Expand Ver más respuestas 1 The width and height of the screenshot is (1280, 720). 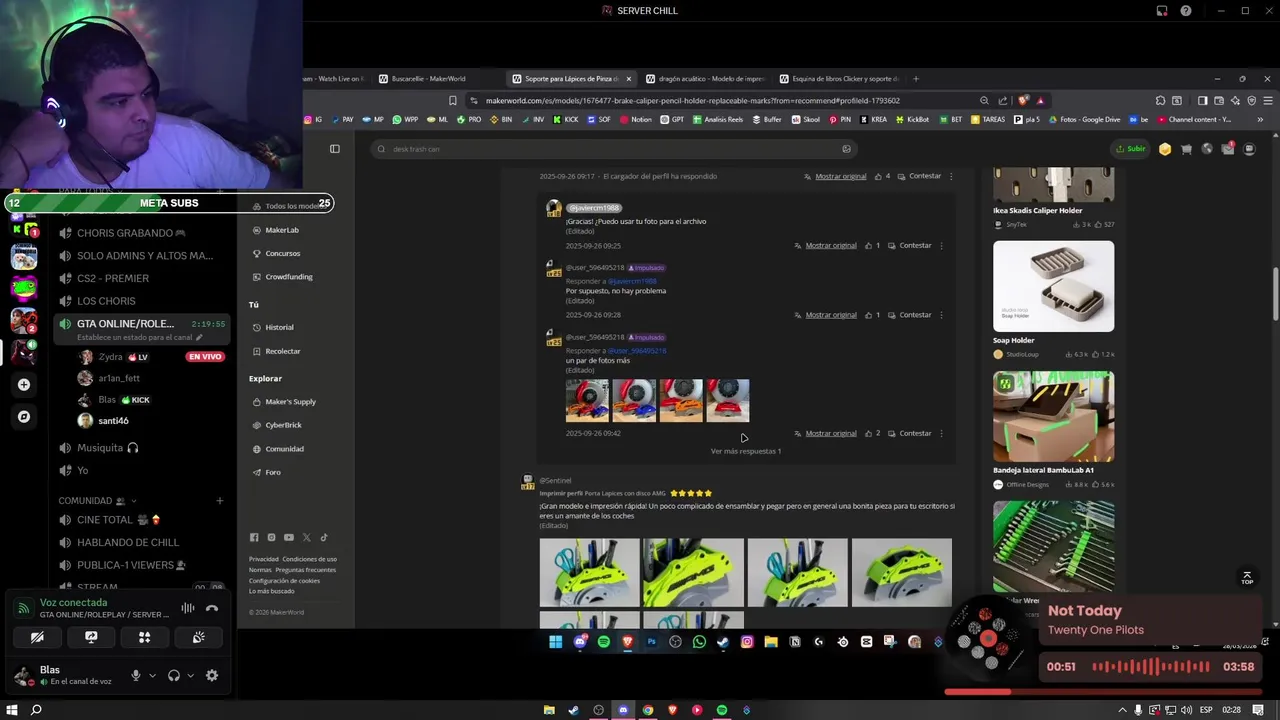[746, 451]
